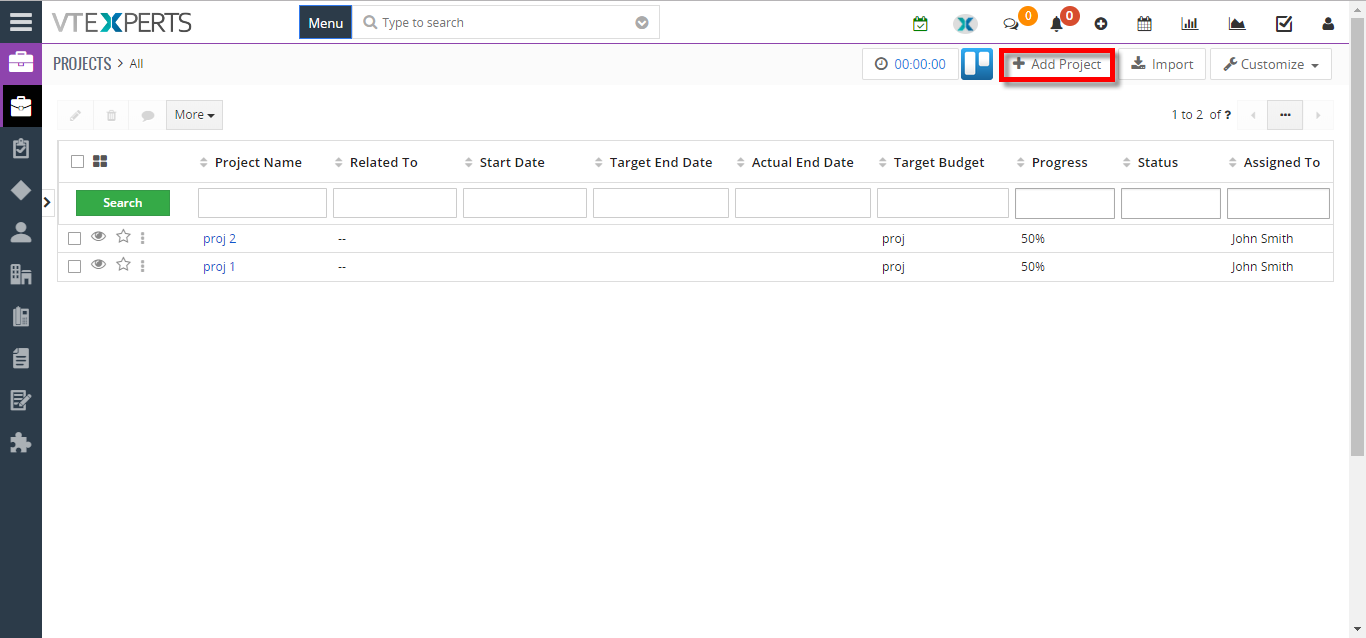
Task: Open the proj 2 link
Action: click(x=220, y=239)
